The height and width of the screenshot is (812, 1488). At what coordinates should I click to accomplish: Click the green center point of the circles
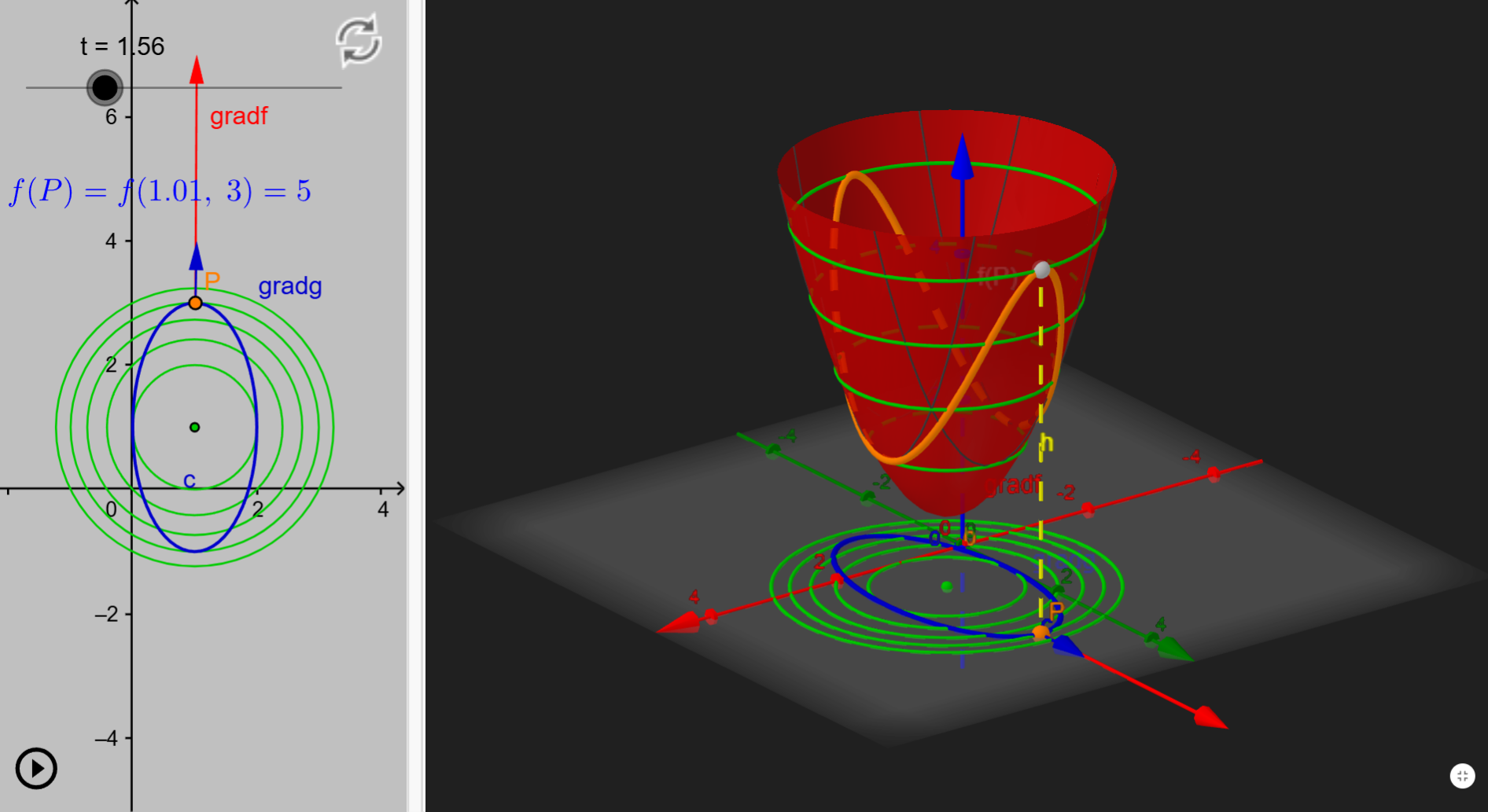(195, 428)
